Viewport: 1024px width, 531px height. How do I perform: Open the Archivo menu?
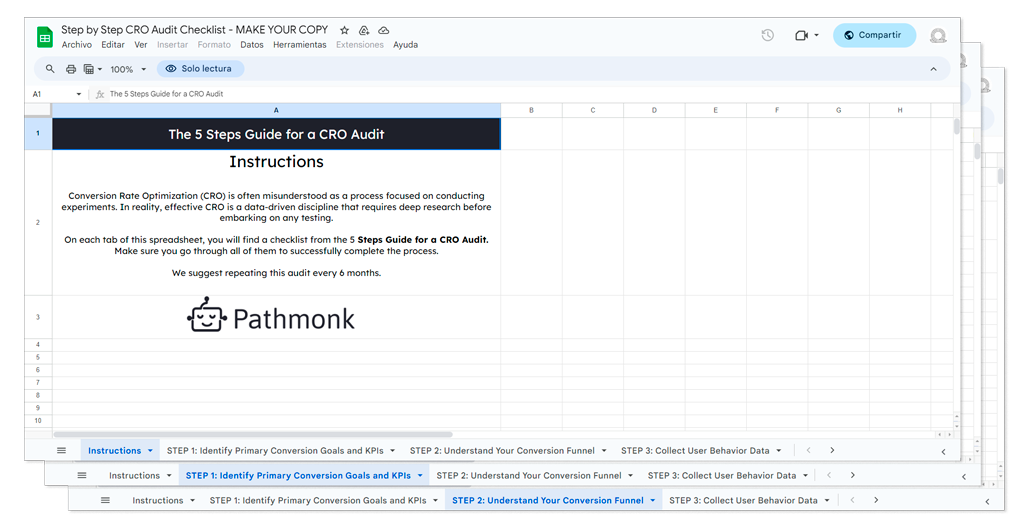pyautogui.click(x=77, y=45)
